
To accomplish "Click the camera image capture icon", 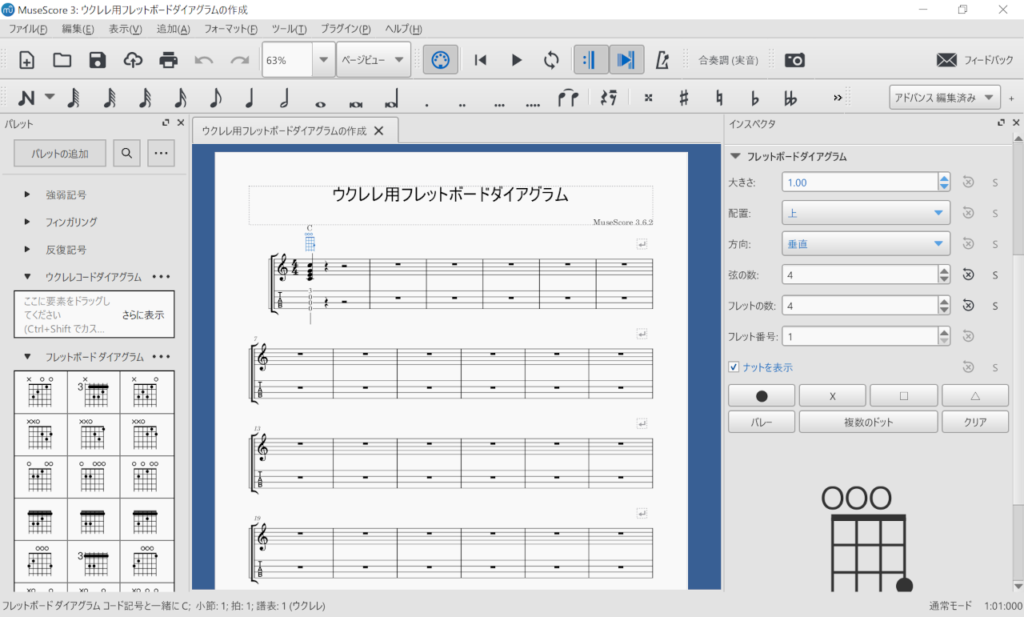I will click(x=794, y=60).
